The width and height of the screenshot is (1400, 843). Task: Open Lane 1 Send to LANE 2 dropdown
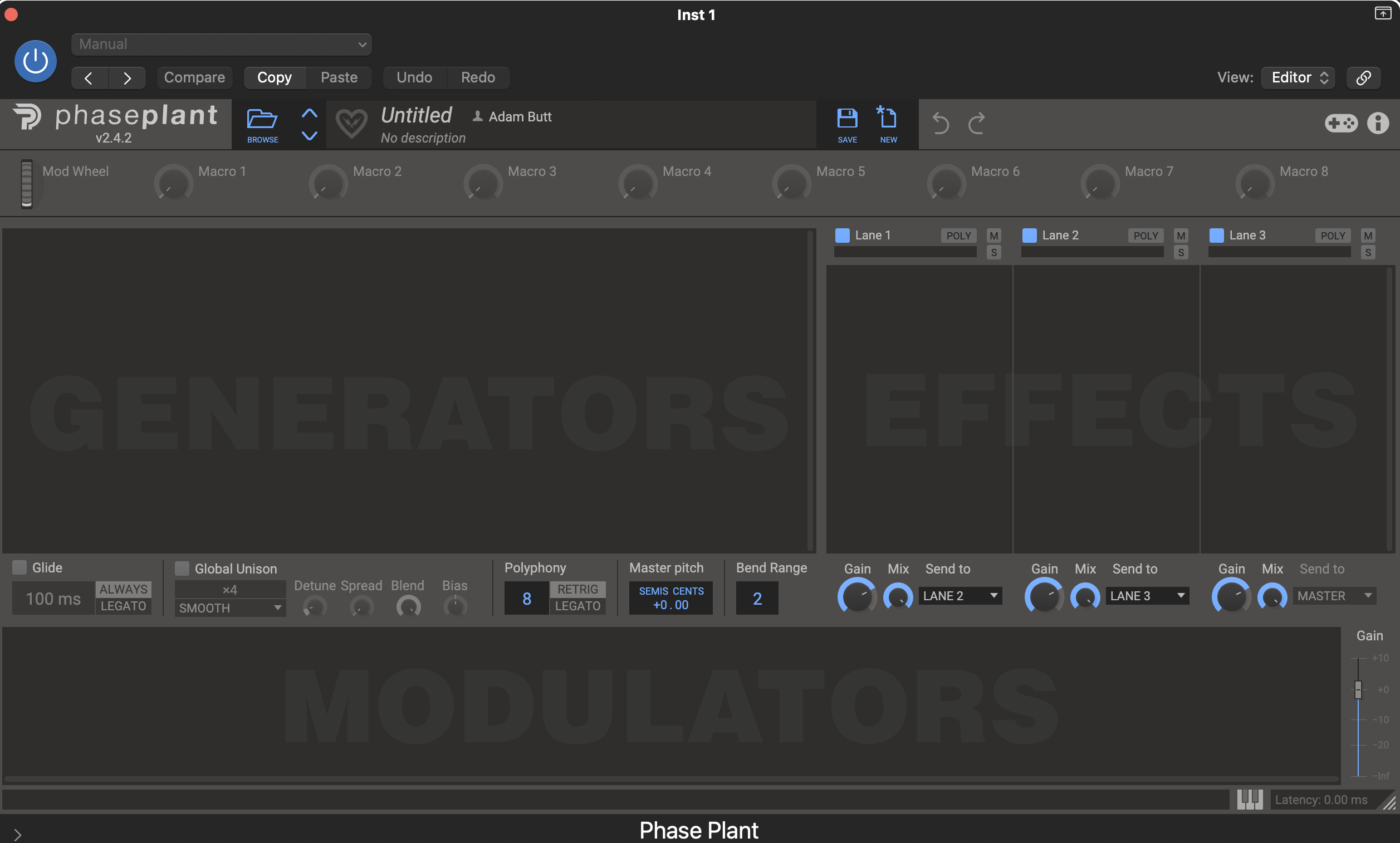click(960, 595)
